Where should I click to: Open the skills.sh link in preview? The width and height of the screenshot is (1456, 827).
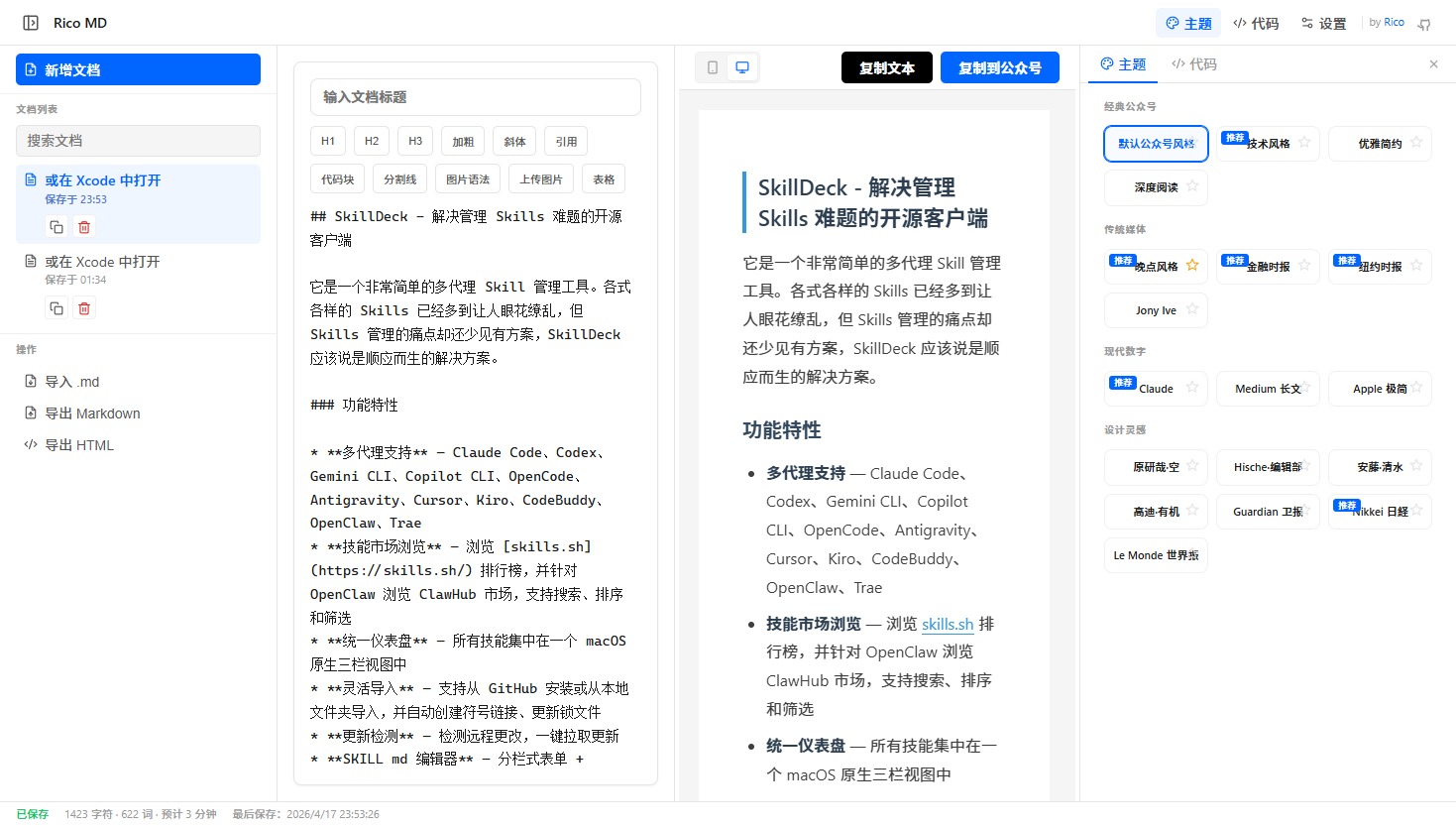pyautogui.click(x=948, y=624)
